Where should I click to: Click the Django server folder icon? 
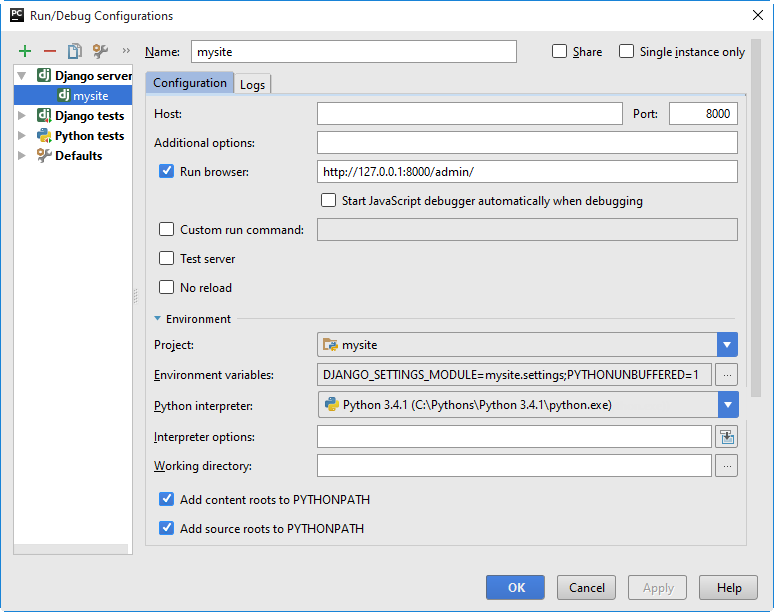(x=44, y=75)
